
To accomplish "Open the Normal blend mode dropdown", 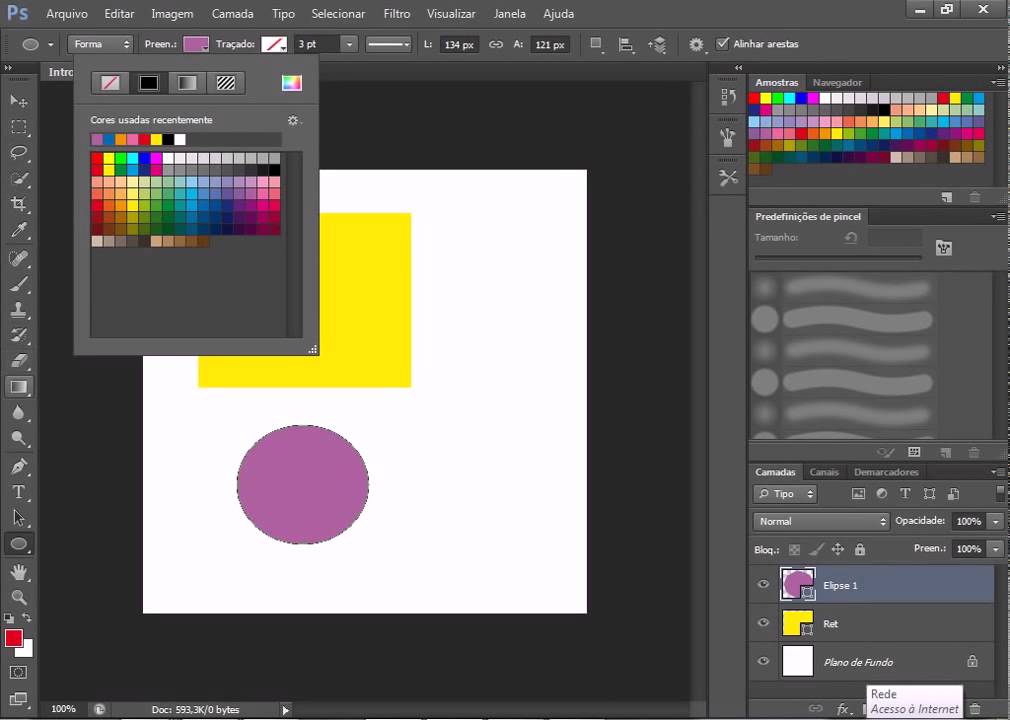I will coord(821,521).
